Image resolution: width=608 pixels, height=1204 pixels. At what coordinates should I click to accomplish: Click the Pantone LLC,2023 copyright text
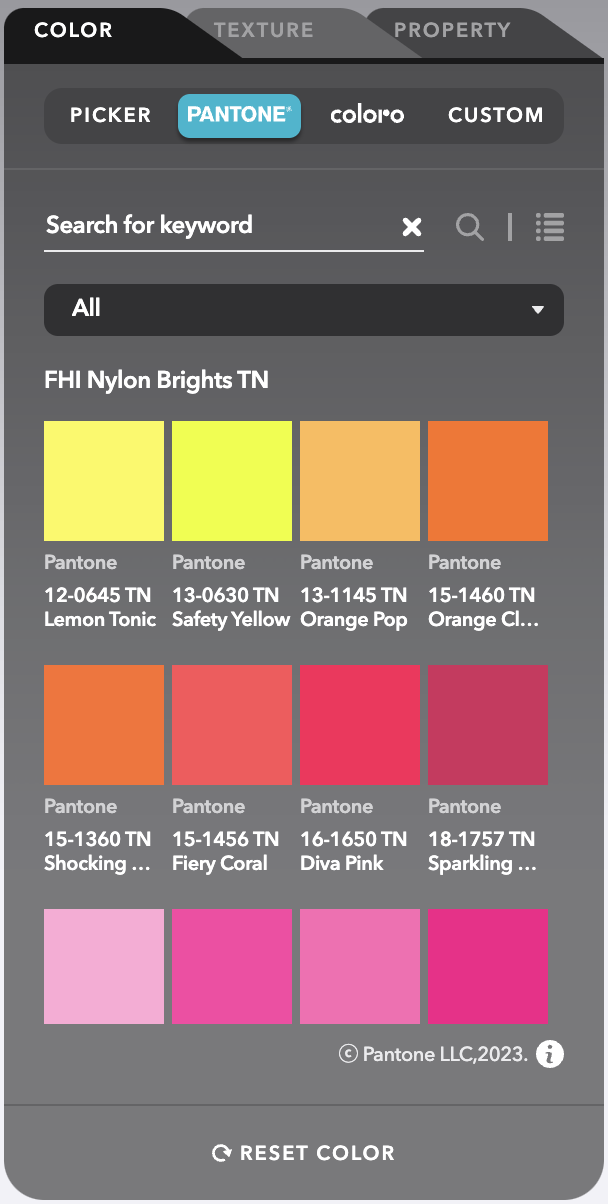pyautogui.click(x=434, y=1054)
